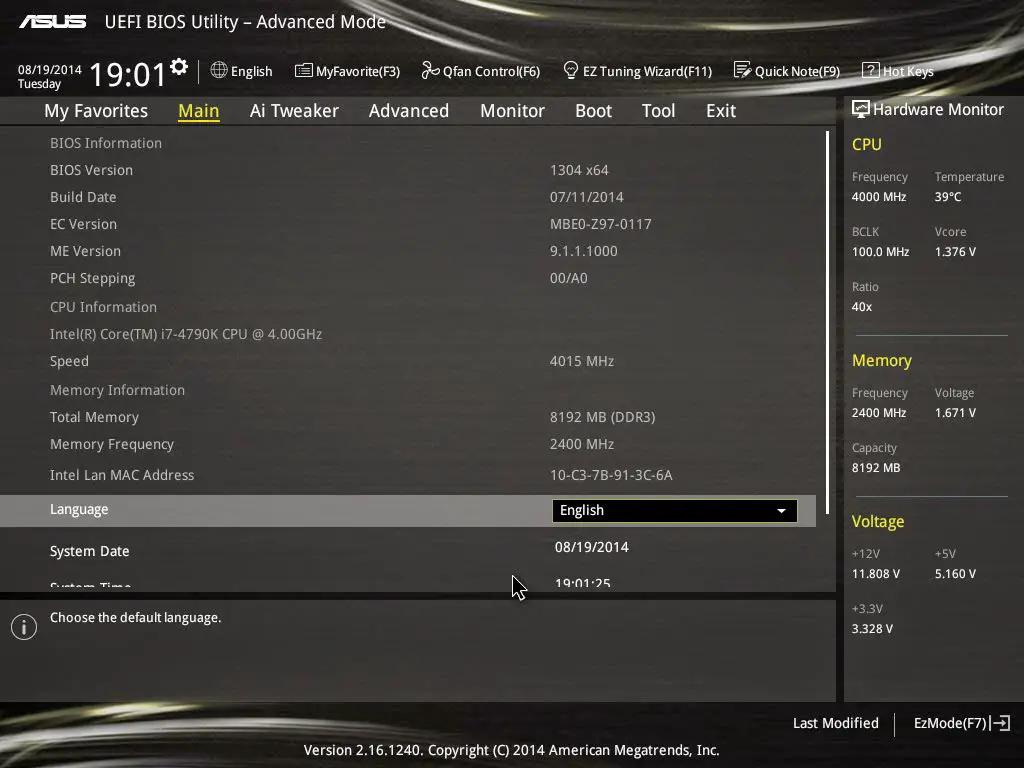Select the Exit tab

(721, 111)
